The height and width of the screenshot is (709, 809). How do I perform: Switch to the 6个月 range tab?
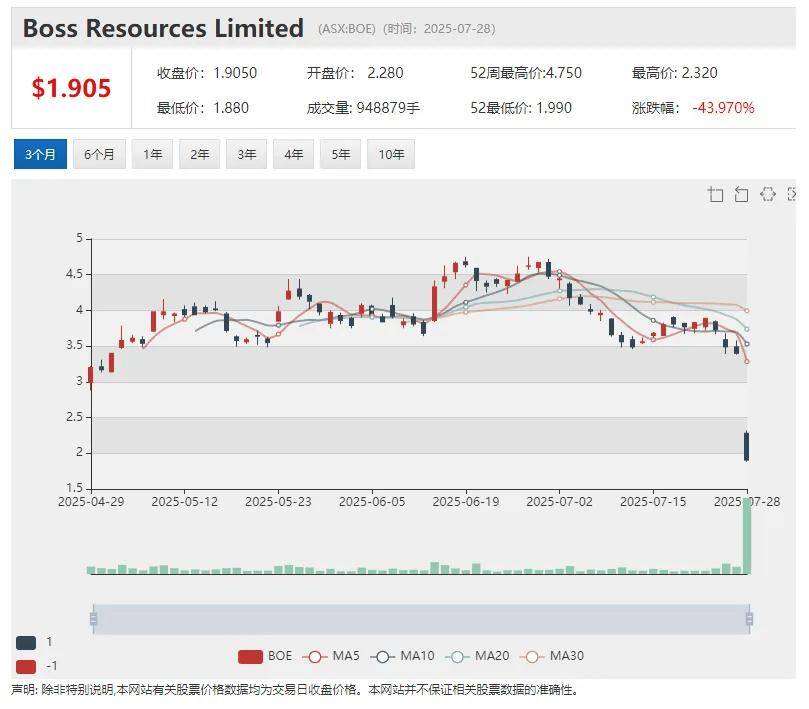click(x=99, y=154)
